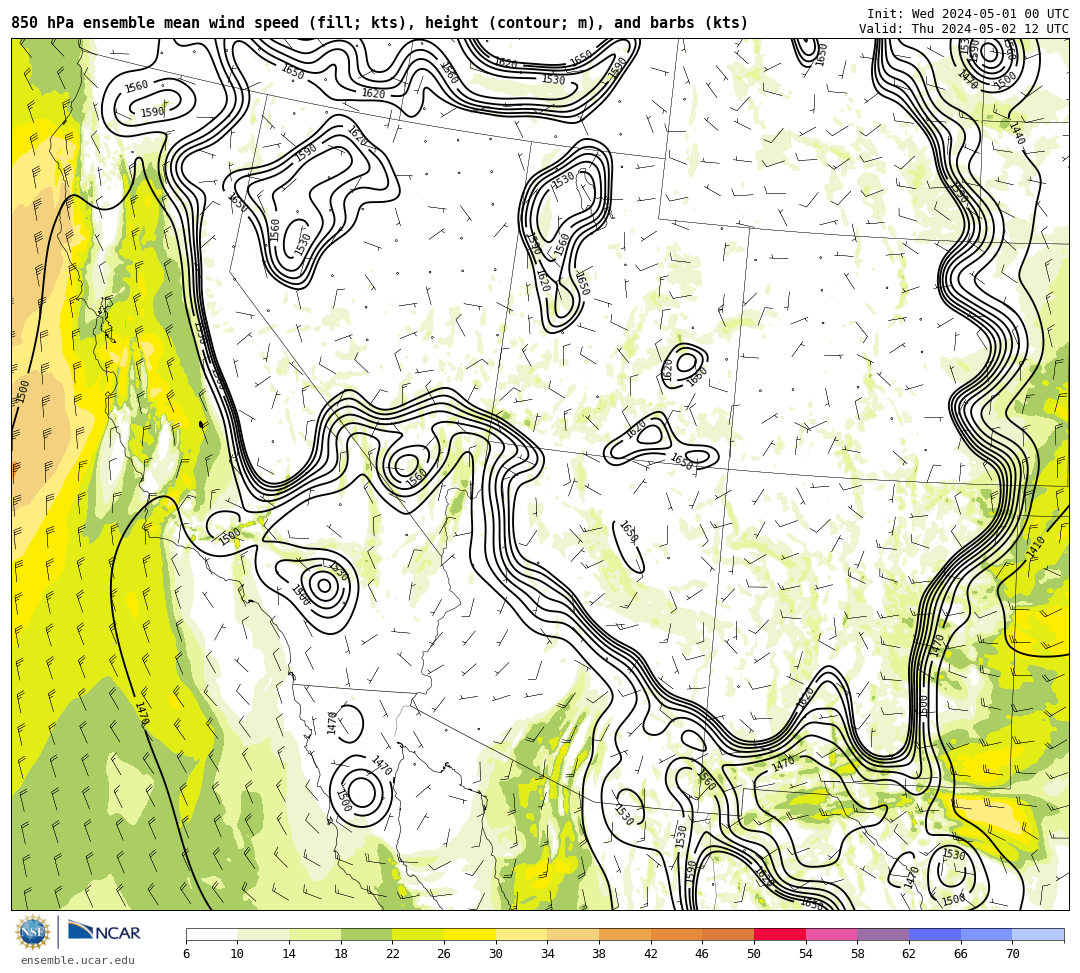
Task: Click the colorbar tick label 62
Action: click(909, 954)
